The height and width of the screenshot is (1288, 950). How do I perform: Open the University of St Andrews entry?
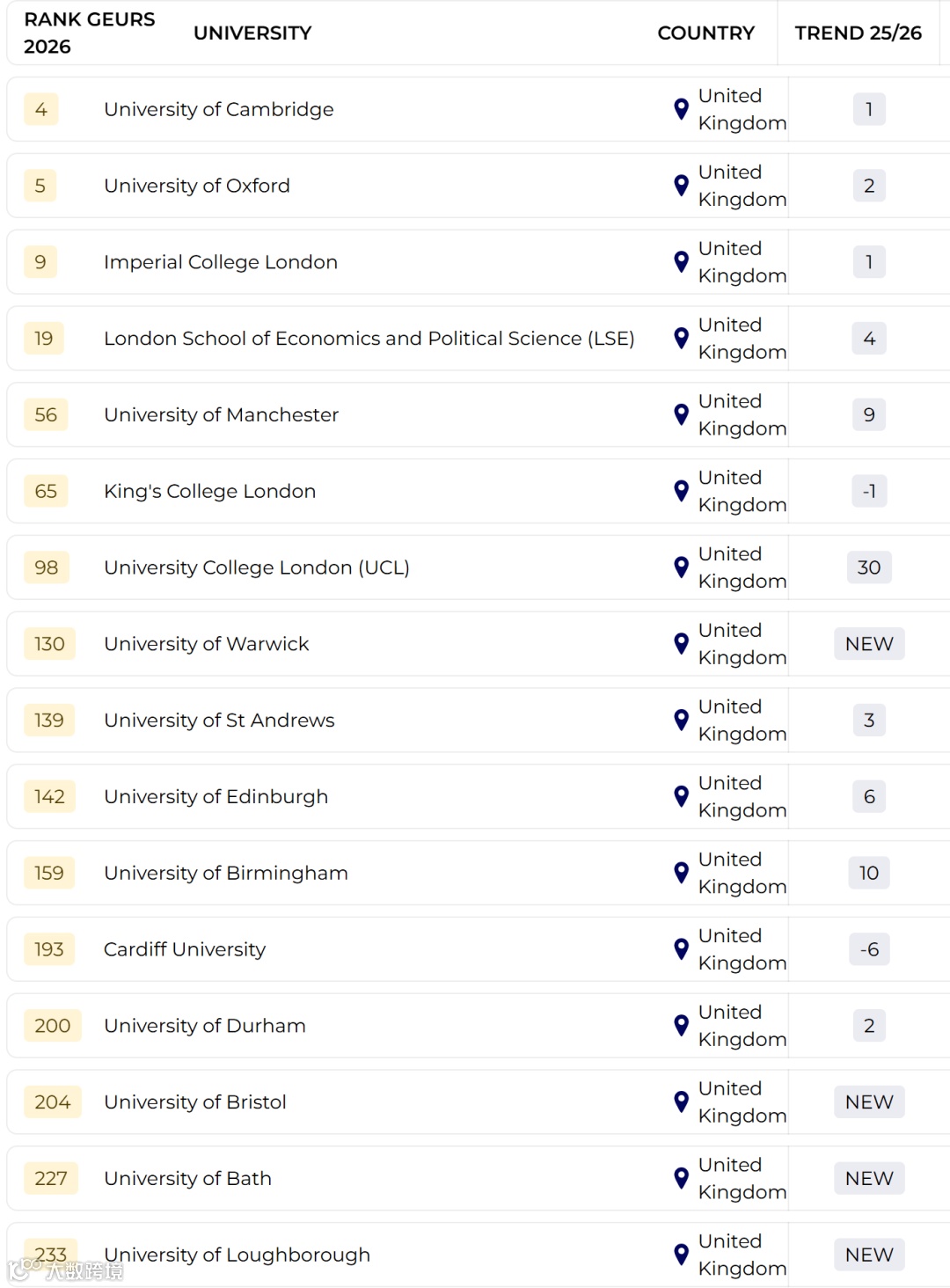point(219,721)
